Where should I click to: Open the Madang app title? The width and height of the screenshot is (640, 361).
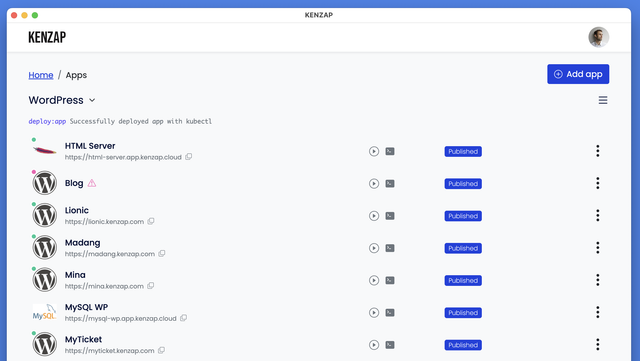click(82, 243)
